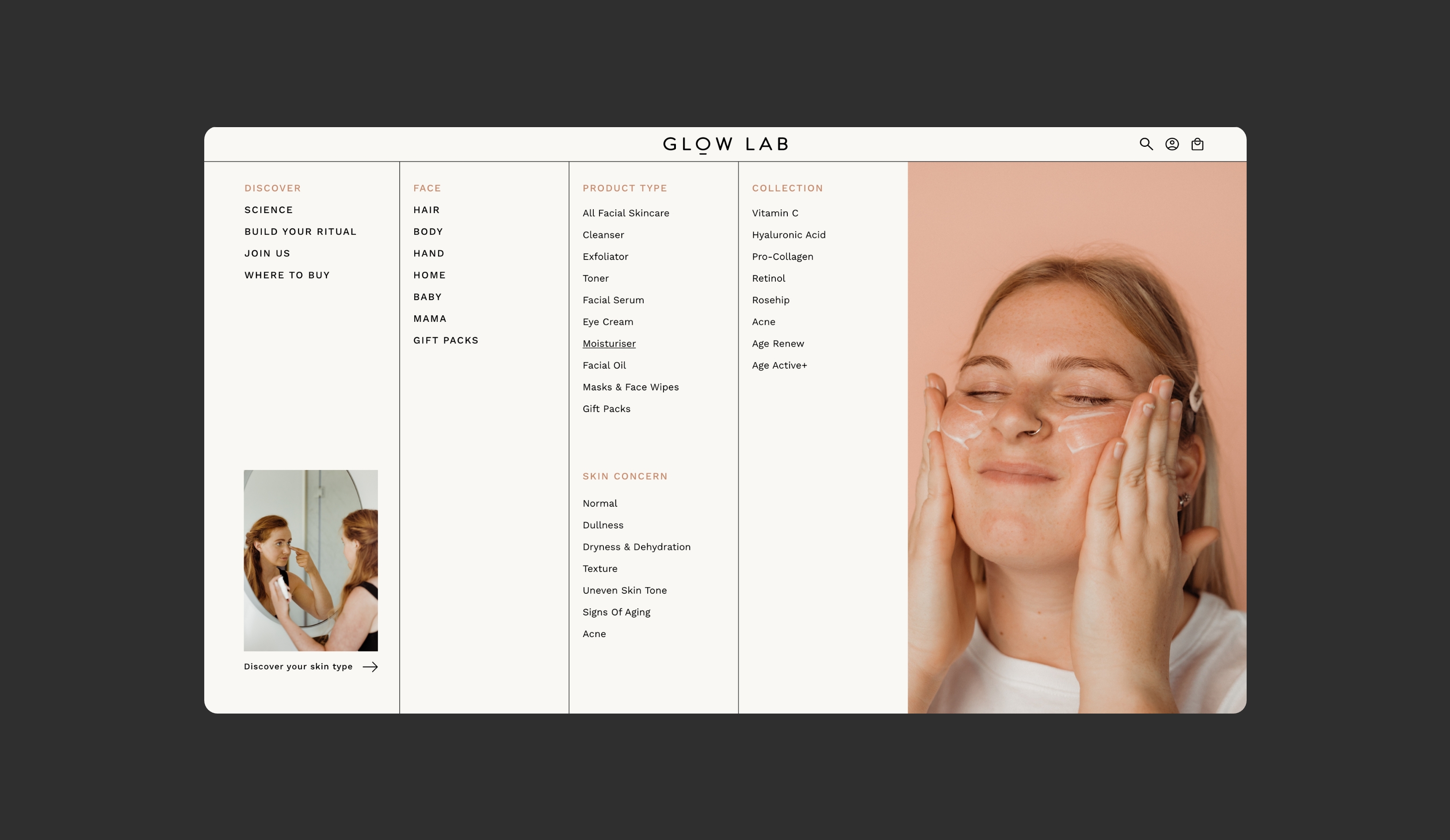Open Eye Cream link
This screenshot has width=1450, height=840.
pos(607,322)
